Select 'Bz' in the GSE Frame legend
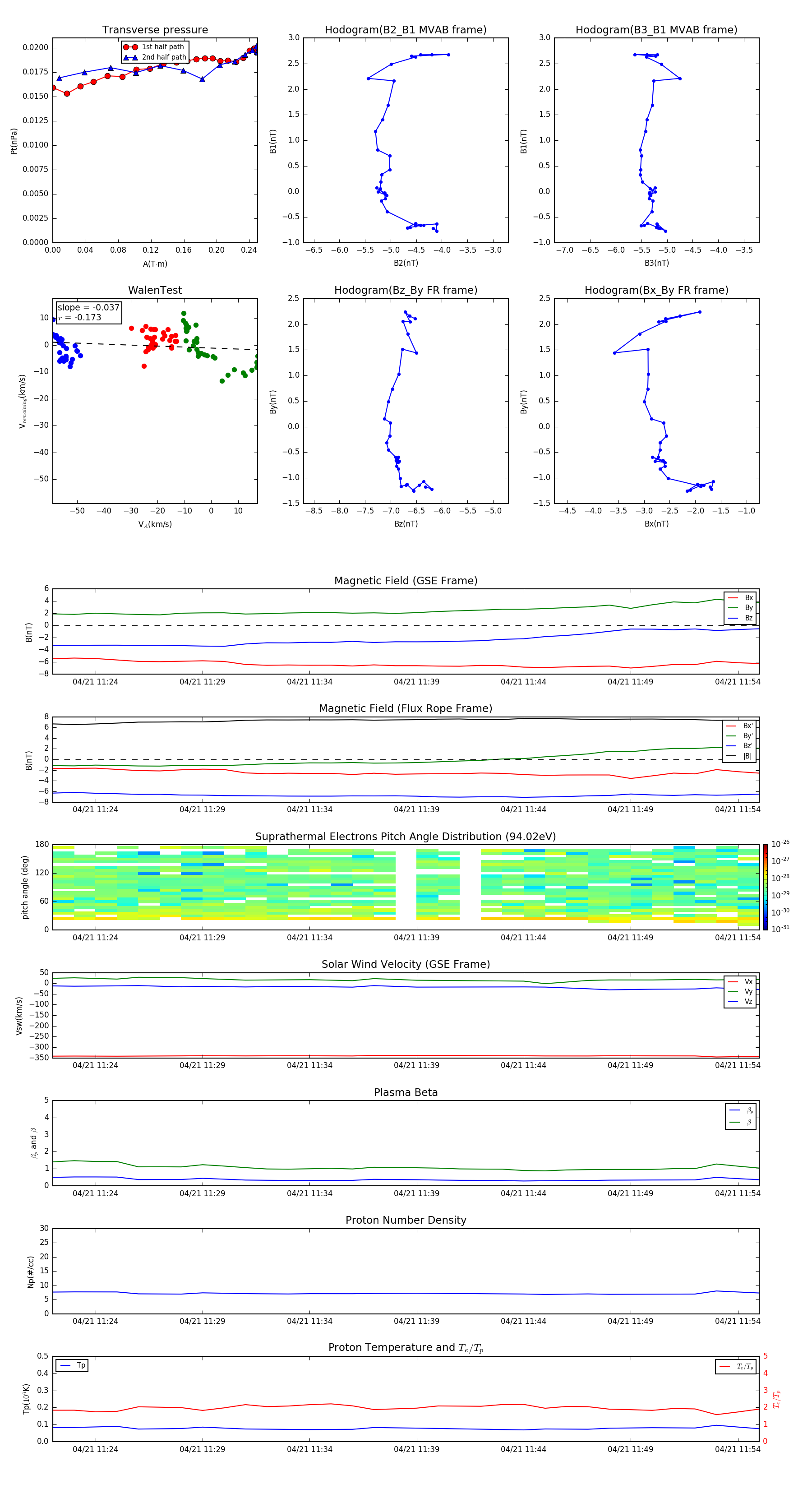 point(740,618)
